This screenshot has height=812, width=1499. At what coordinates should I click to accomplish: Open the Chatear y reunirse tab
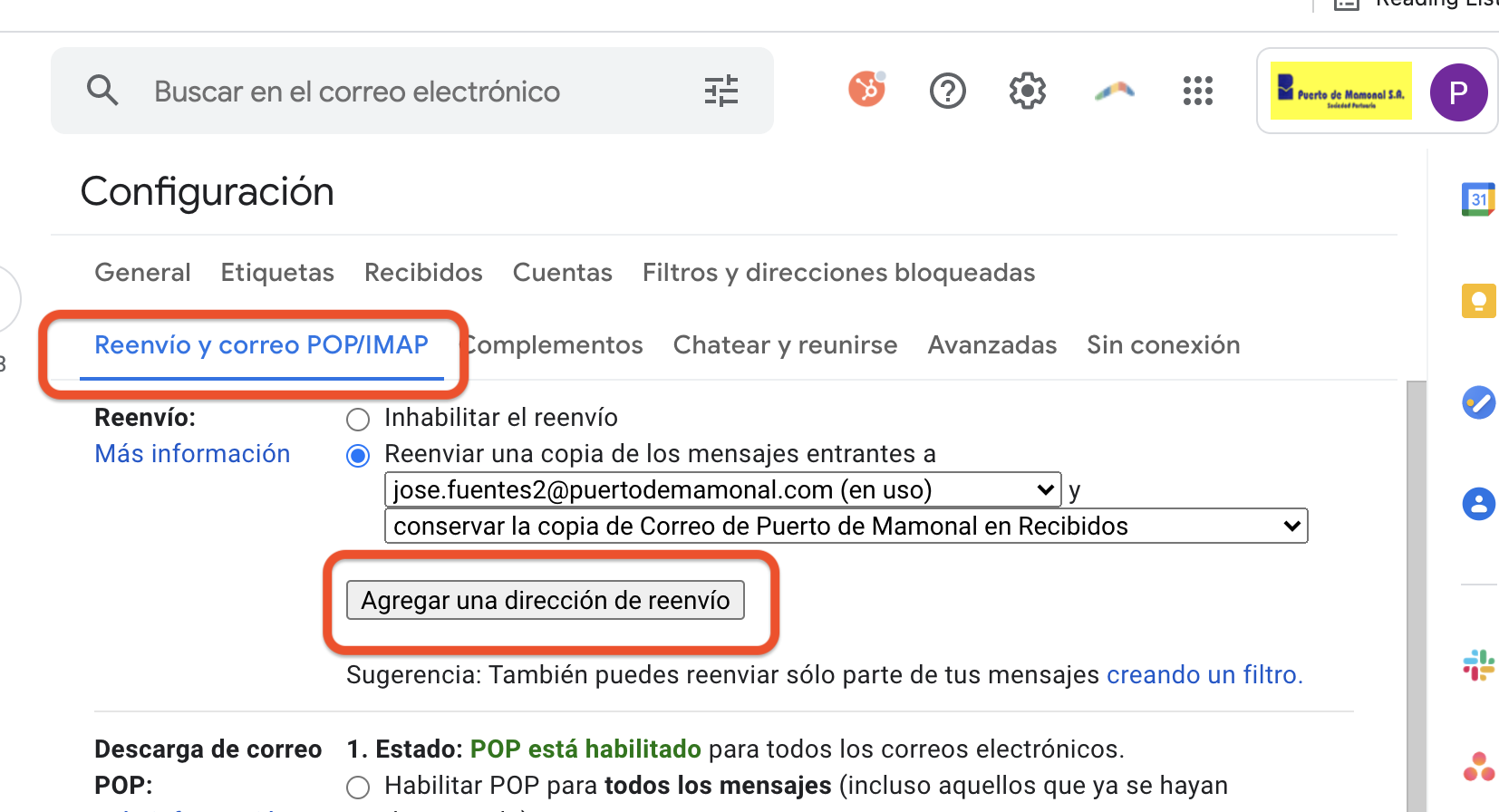click(785, 345)
